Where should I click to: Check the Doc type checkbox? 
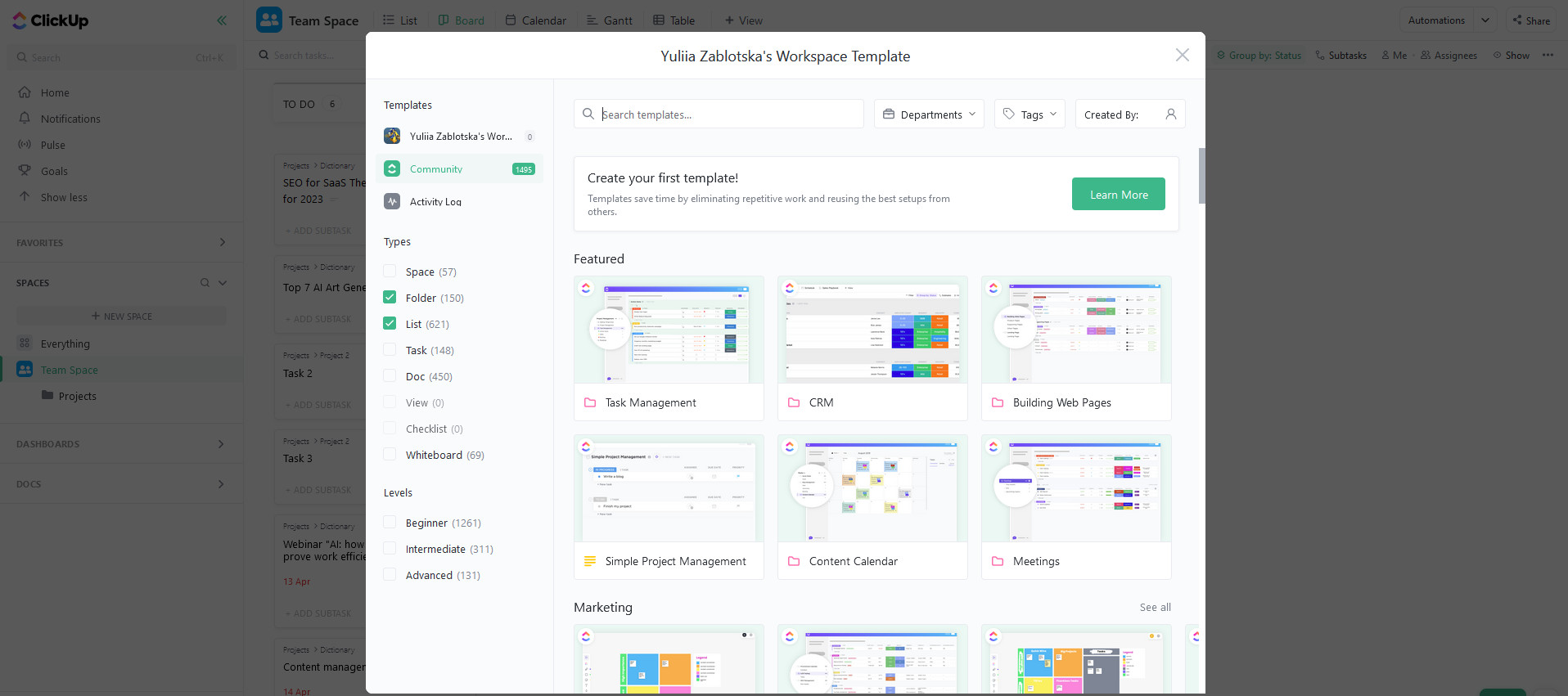390,375
